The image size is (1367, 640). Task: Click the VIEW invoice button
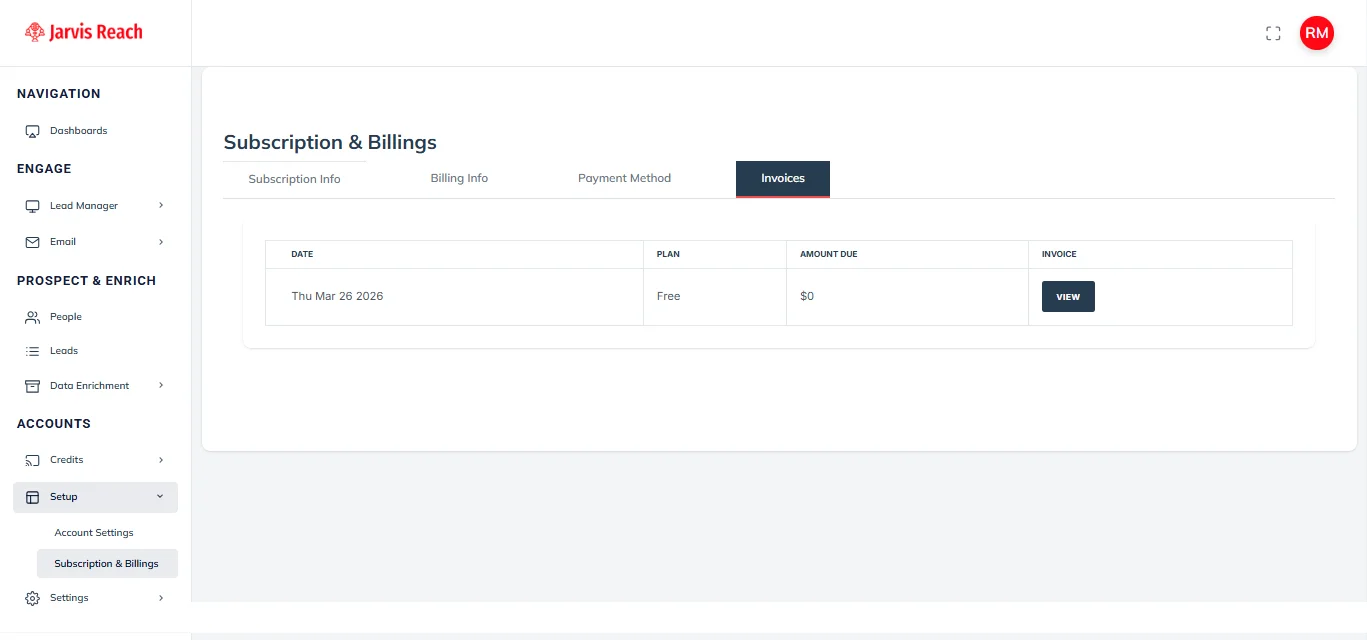(1067, 296)
